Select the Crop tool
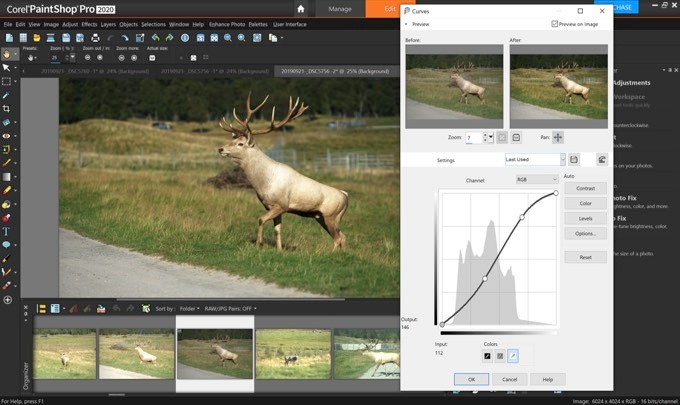The width and height of the screenshot is (680, 405). (7, 108)
